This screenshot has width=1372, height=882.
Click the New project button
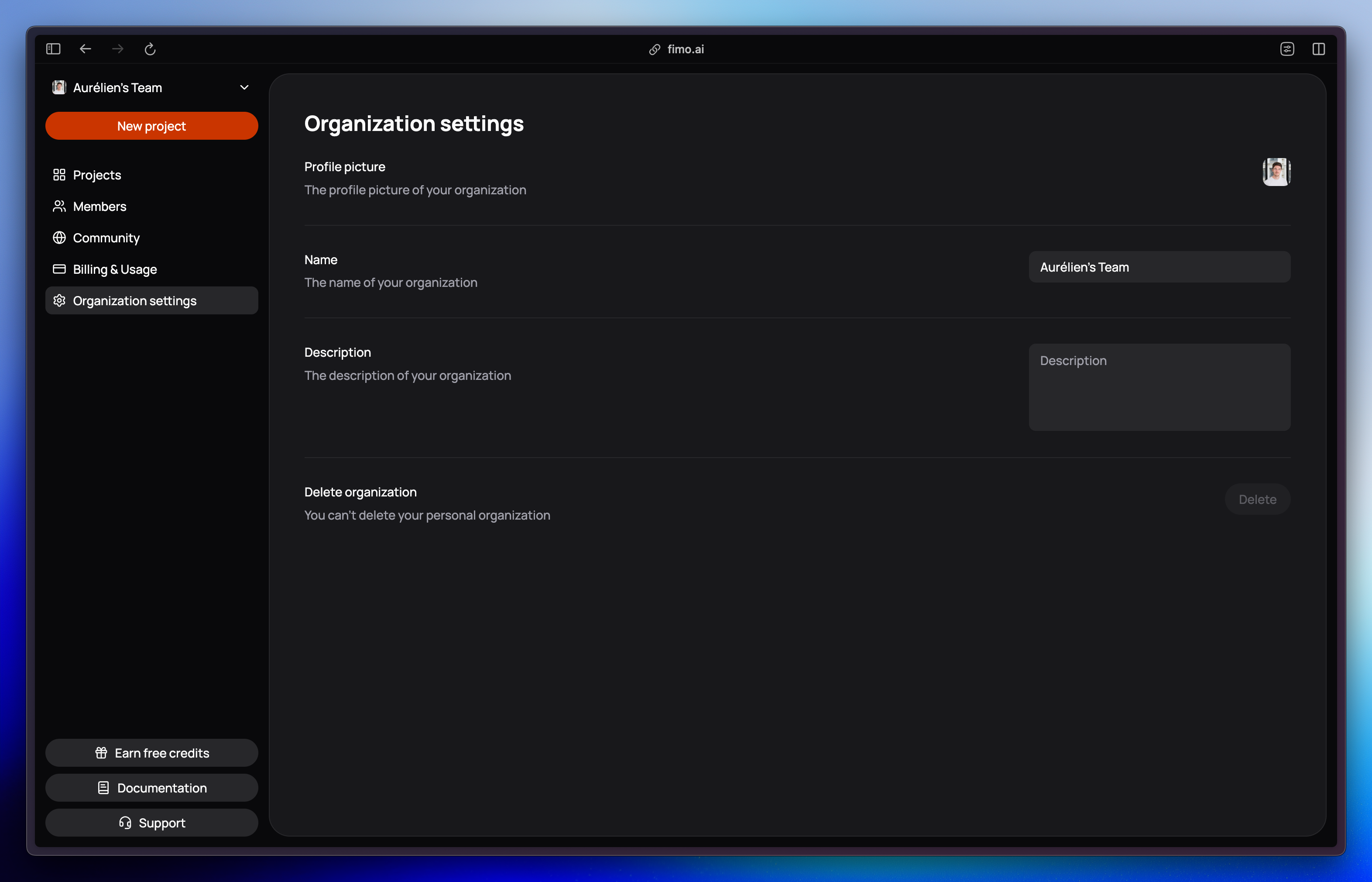point(151,126)
